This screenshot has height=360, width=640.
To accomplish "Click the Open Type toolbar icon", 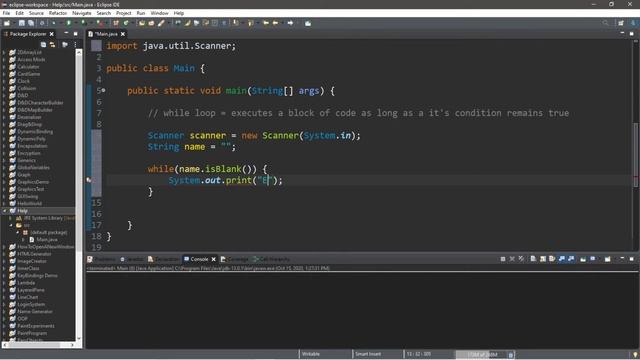I will tap(142, 23).
